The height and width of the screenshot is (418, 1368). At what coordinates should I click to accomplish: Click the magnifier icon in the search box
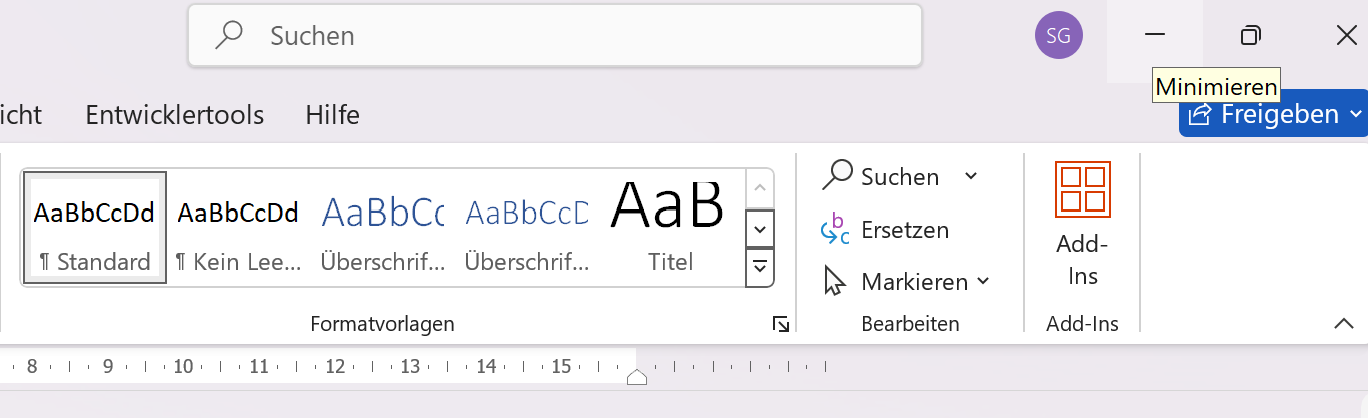click(x=230, y=36)
